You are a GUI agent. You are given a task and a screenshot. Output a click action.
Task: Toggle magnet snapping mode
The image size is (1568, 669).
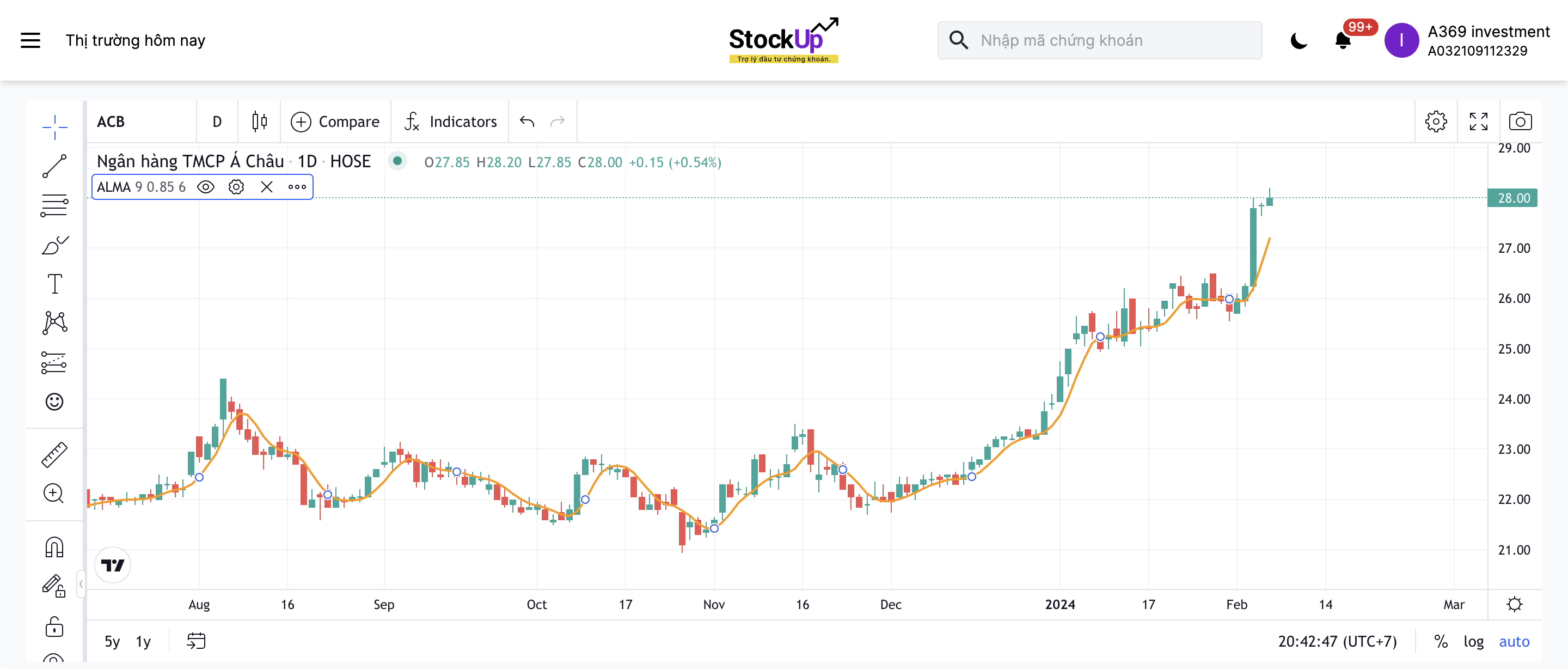coord(54,547)
